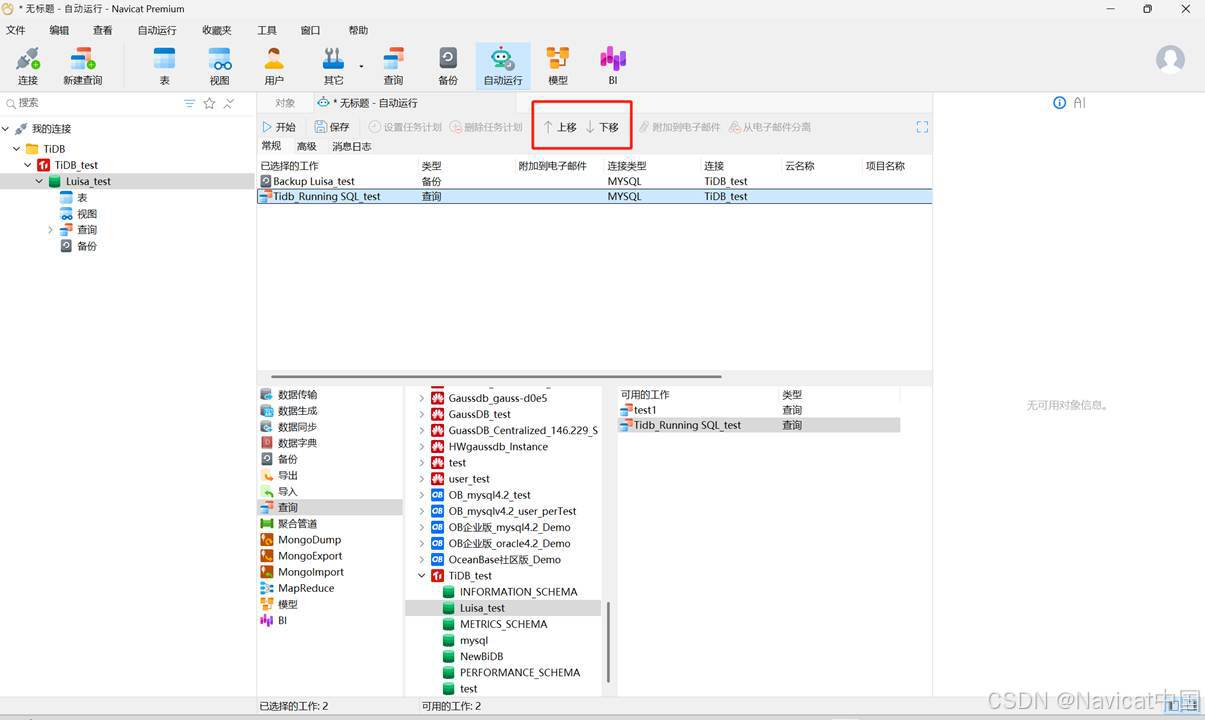Open the 工具 menu
The width and height of the screenshot is (1205, 720).
267,30
